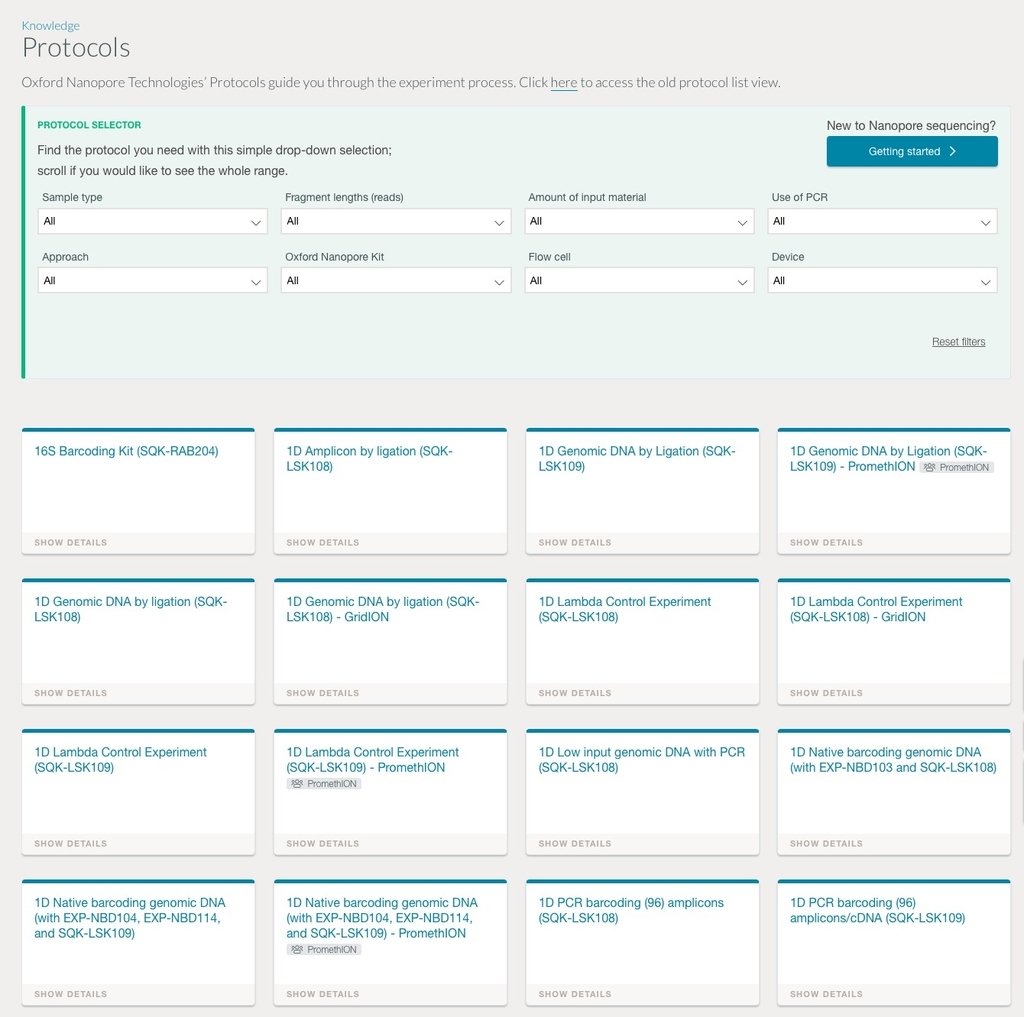Open 1D Low input genomic DNA with PCR
The image size is (1024, 1017).
point(641,760)
